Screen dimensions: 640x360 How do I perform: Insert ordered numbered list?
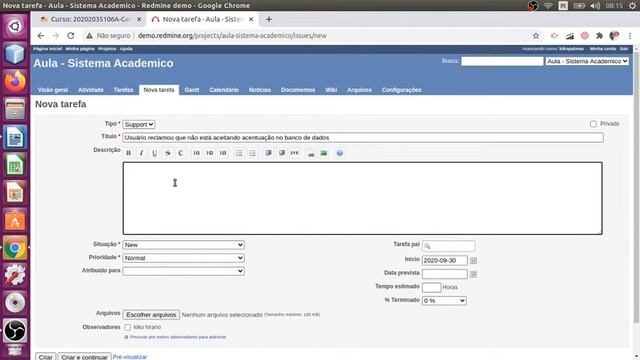(252, 153)
